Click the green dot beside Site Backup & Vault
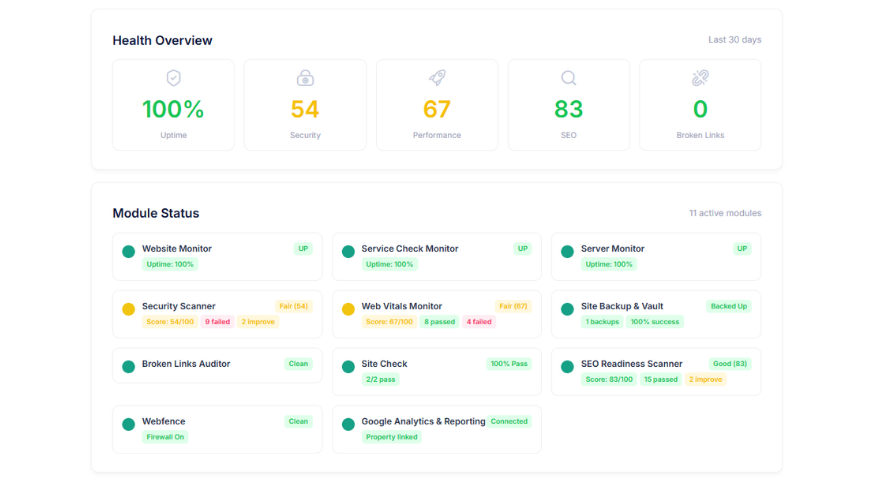Viewport: 875px width, 481px height. [x=568, y=309]
